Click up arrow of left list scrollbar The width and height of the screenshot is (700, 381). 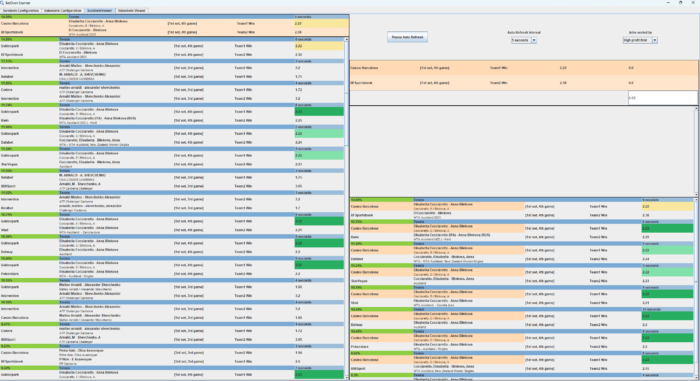pyautogui.click(x=346, y=40)
